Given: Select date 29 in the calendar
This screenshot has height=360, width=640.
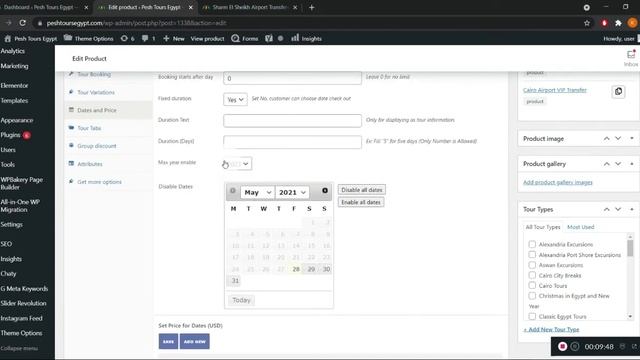Looking at the screenshot, I should coord(311,269).
